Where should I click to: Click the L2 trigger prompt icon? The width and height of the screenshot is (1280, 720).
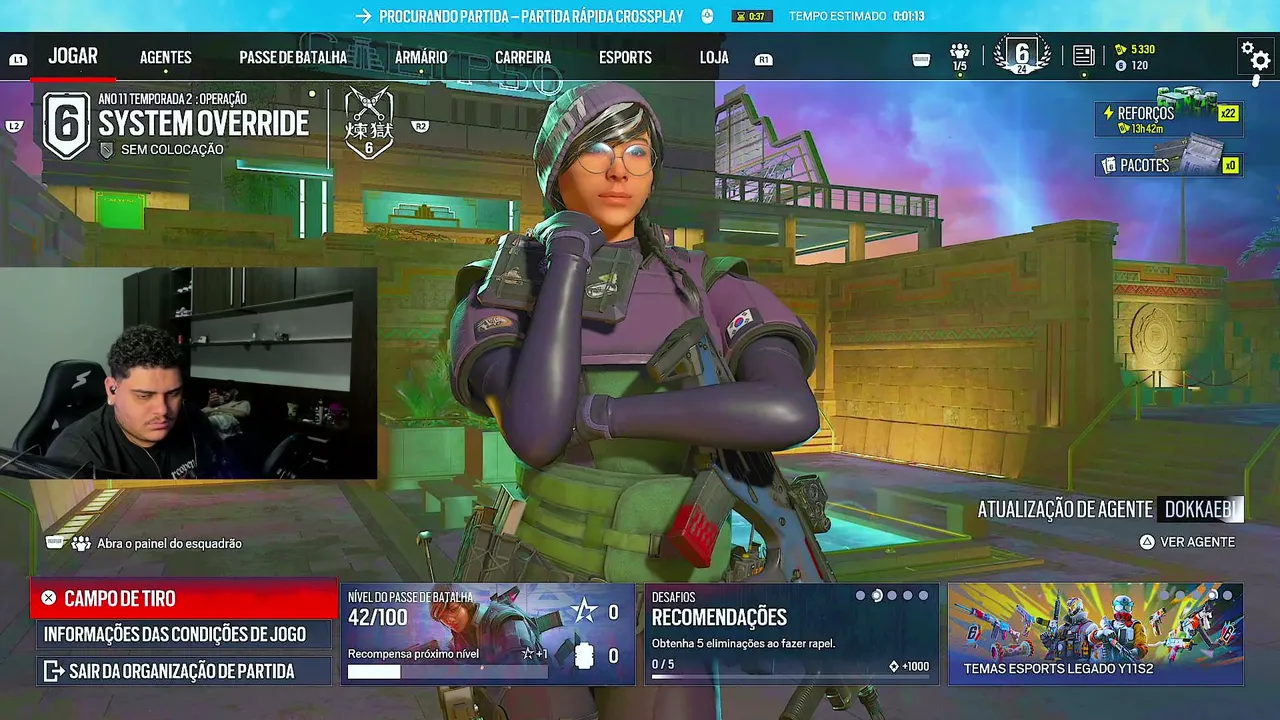[14, 126]
